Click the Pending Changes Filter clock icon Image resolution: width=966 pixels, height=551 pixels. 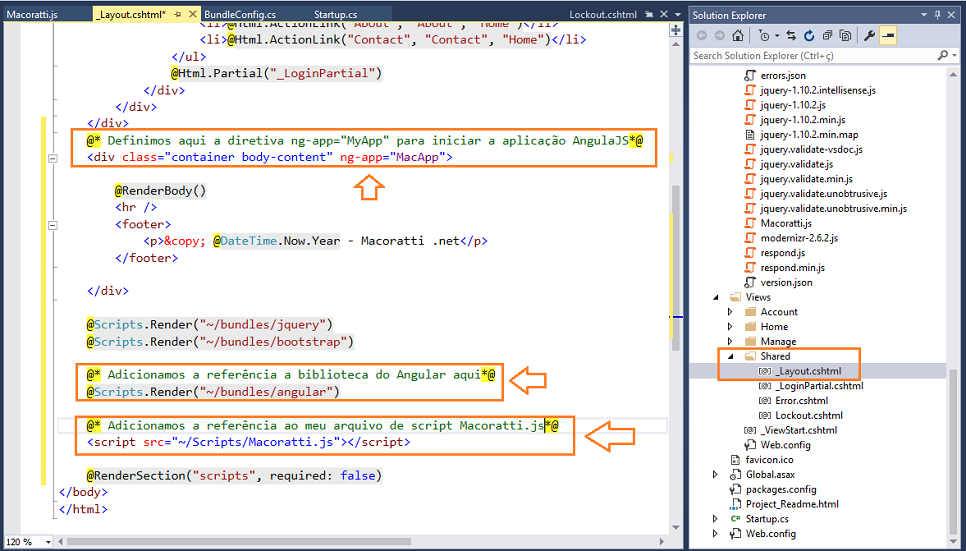[x=764, y=36]
